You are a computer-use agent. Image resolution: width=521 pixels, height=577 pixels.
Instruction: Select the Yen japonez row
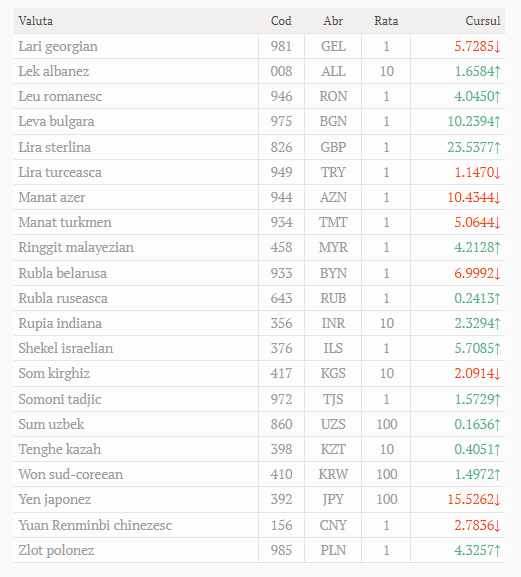pos(259,499)
